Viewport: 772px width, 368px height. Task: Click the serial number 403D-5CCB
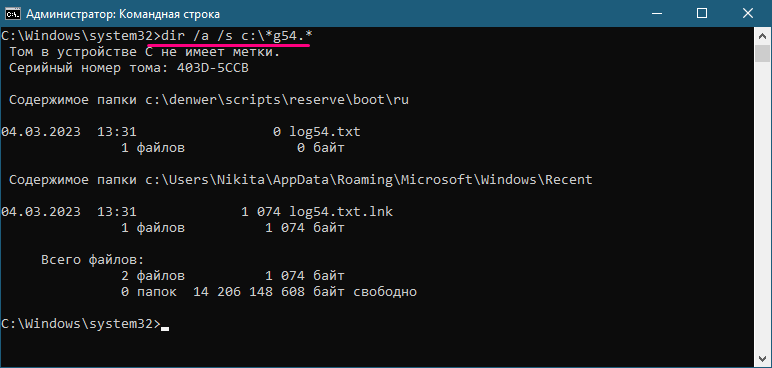click(x=213, y=68)
